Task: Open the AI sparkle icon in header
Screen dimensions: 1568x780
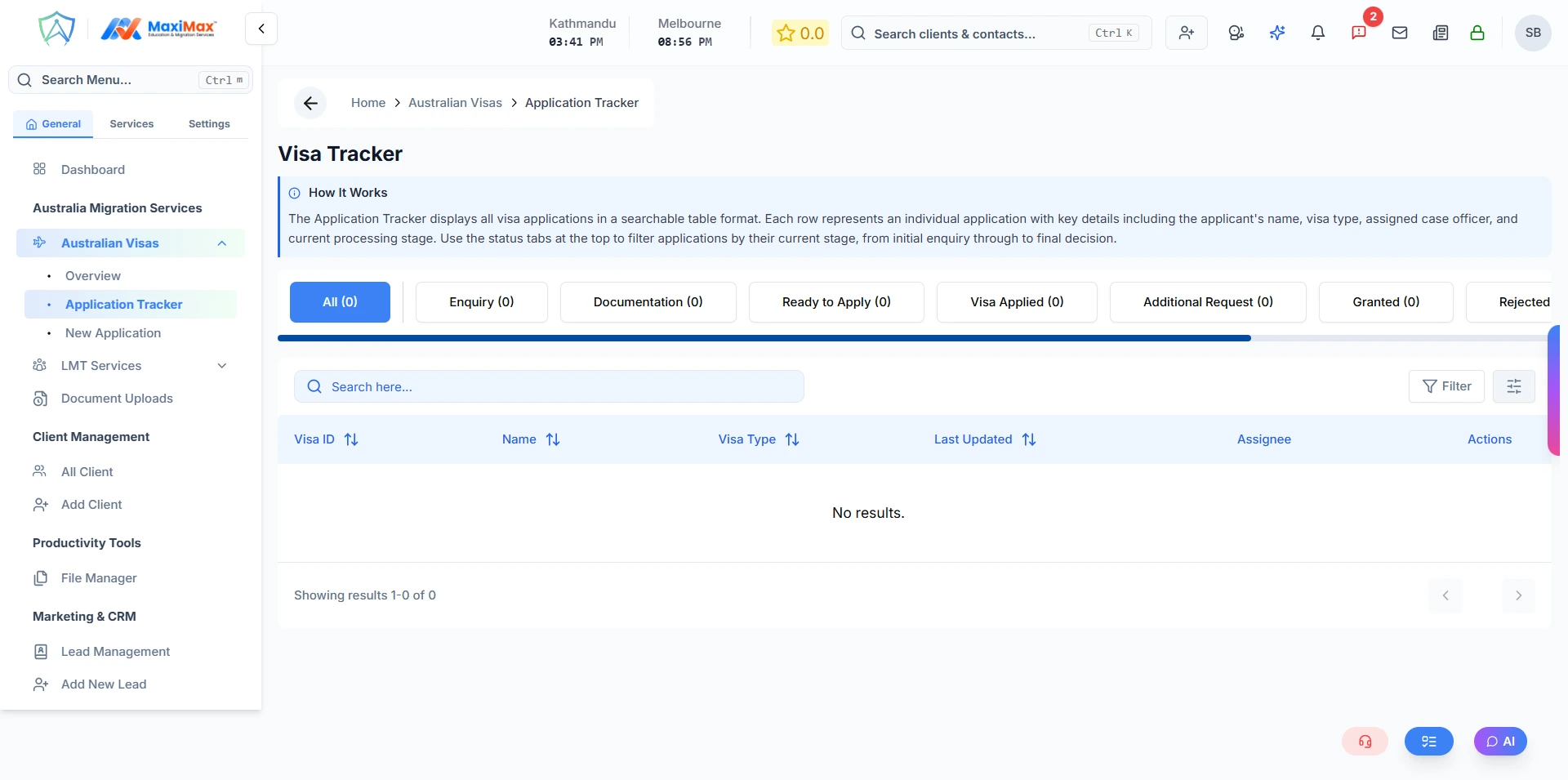Action: [x=1276, y=33]
